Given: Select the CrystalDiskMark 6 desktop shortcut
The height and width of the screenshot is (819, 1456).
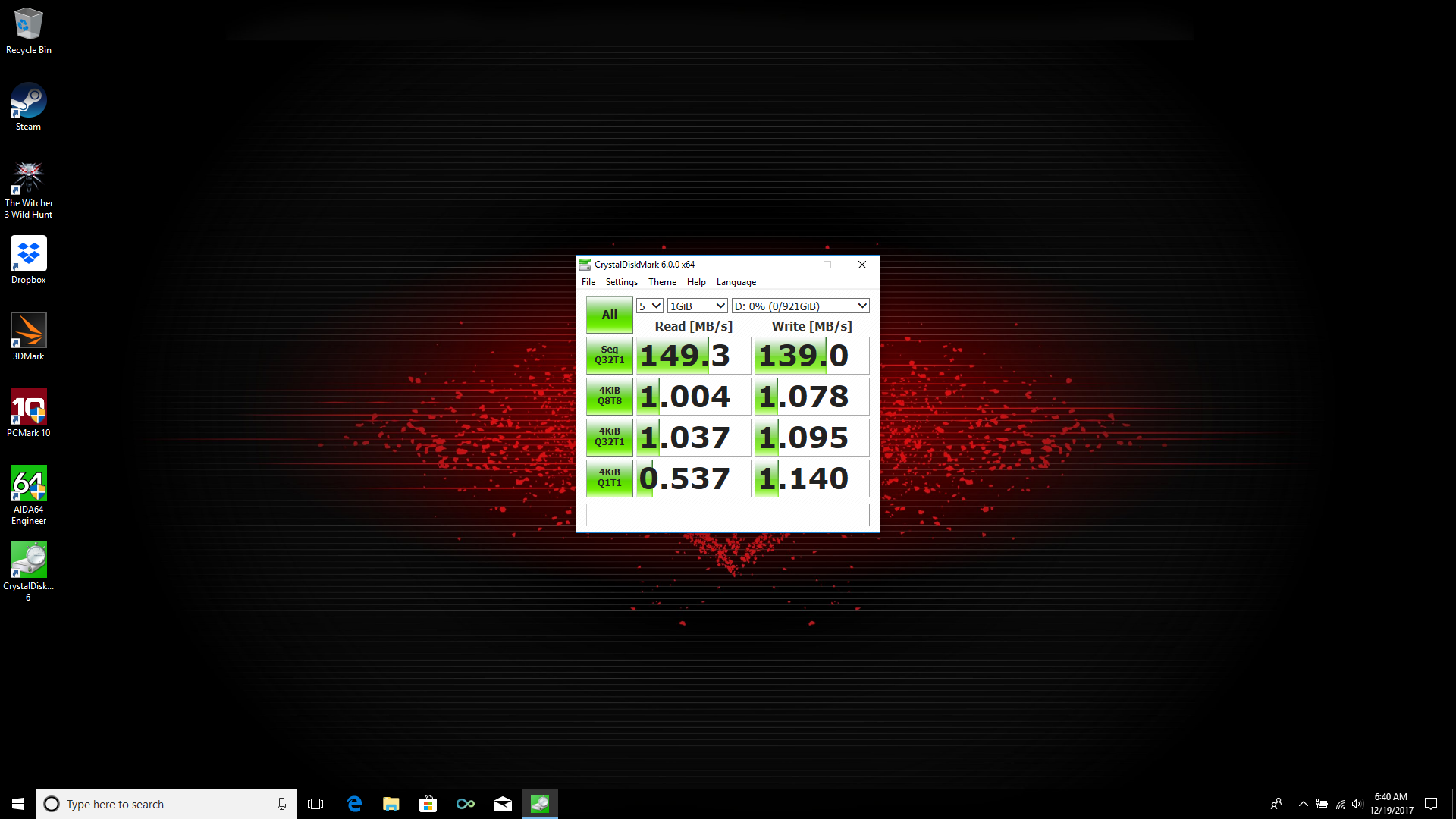Looking at the screenshot, I should click(29, 561).
